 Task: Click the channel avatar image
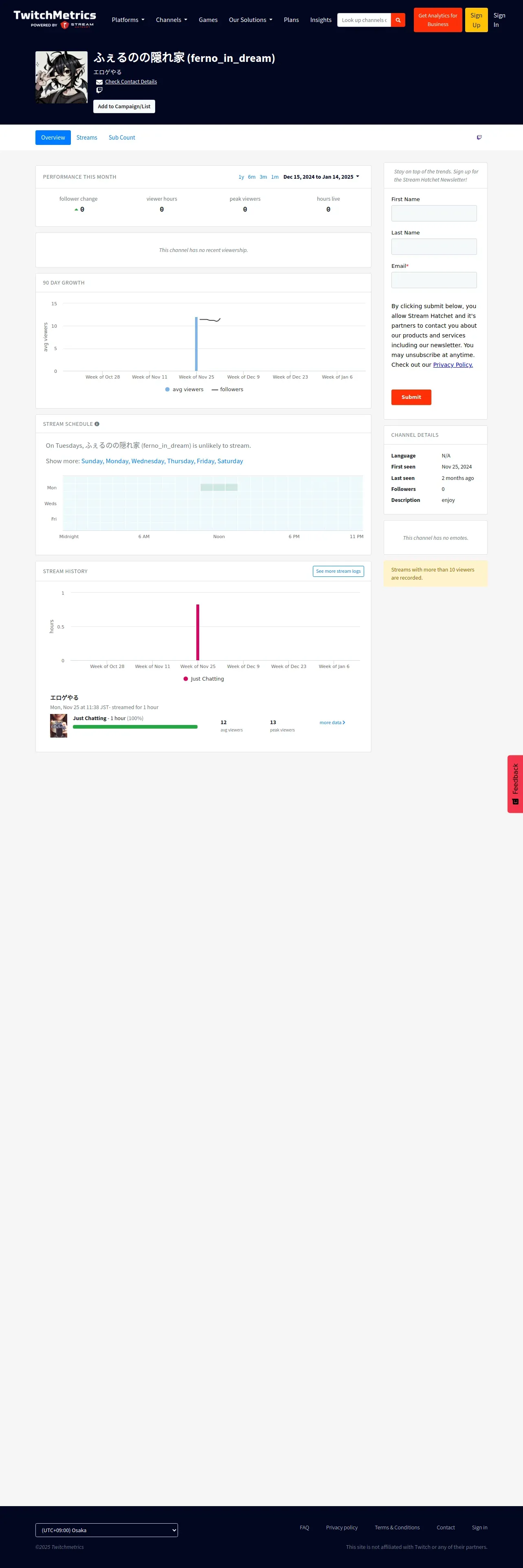[x=62, y=77]
